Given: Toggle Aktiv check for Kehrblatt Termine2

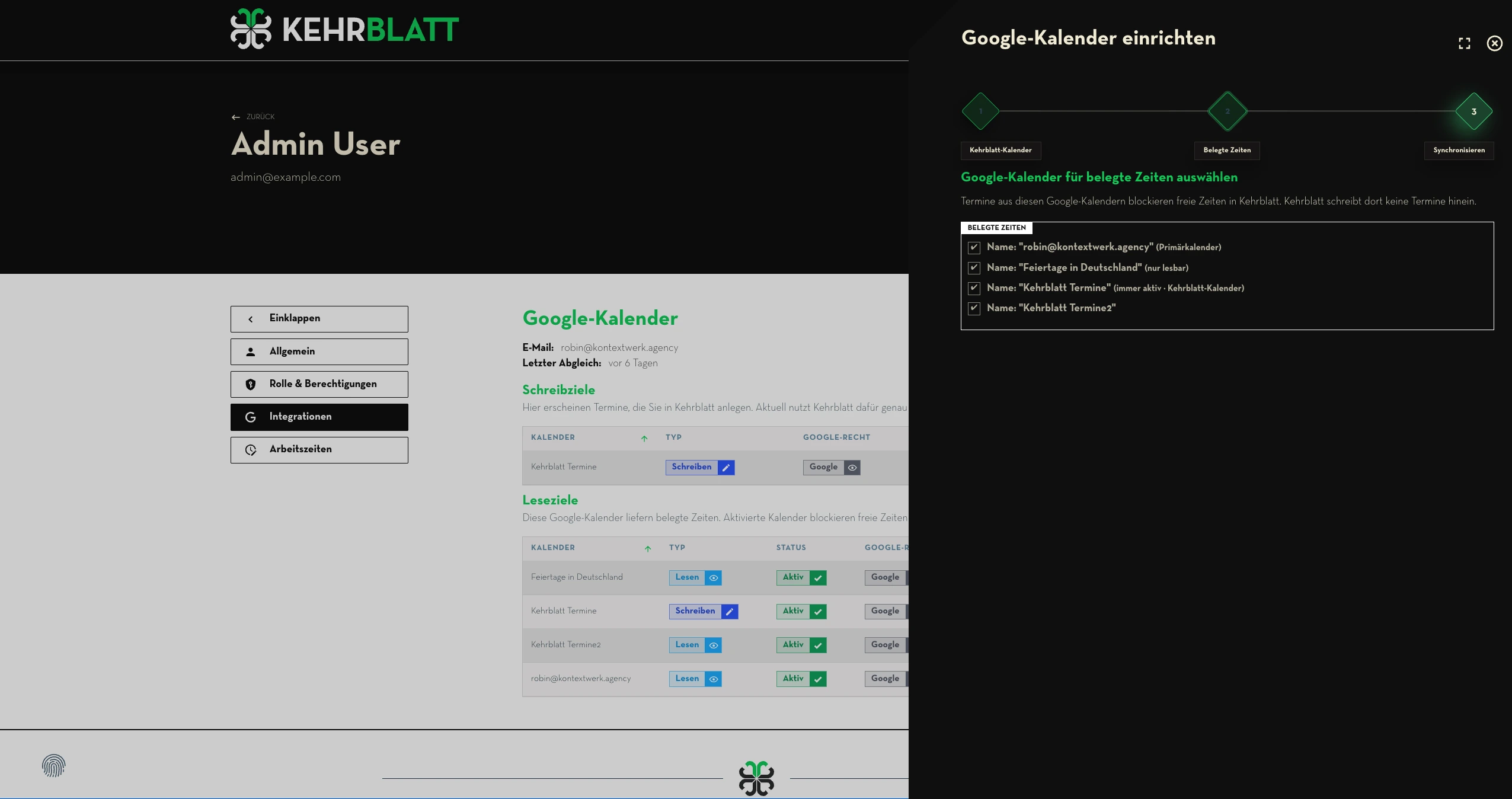Looking at the screenshot, I should (818, 645).
